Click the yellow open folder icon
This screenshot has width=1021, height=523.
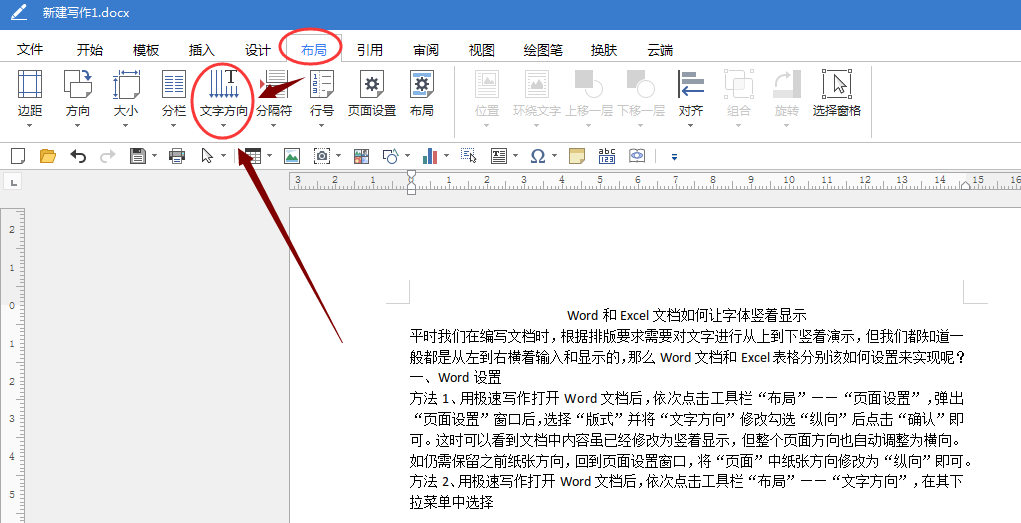(48, 156)
